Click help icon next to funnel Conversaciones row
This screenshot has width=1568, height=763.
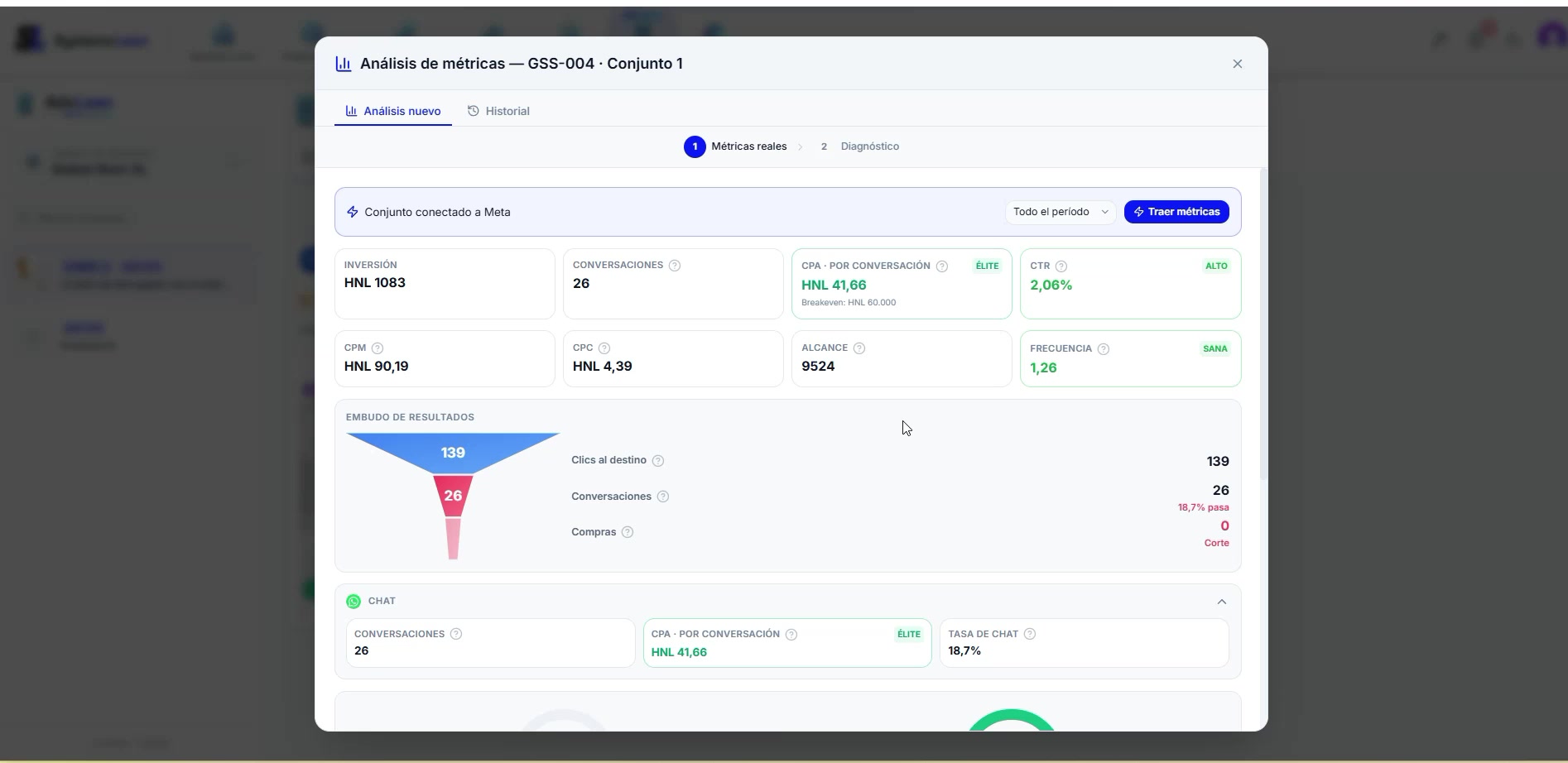[663, 497]
